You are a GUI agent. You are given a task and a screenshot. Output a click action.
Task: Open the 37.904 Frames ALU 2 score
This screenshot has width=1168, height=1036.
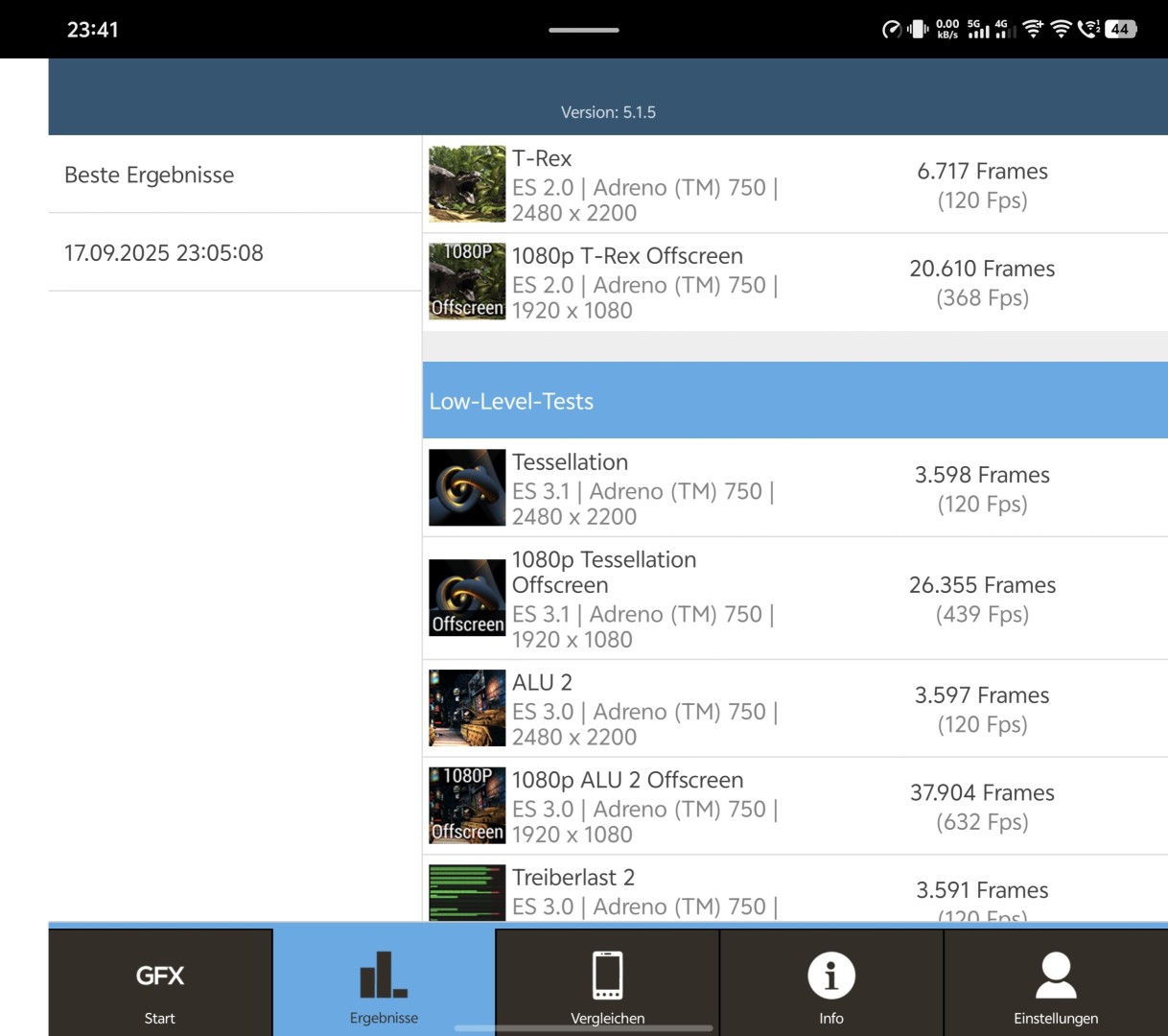point(982,806)
